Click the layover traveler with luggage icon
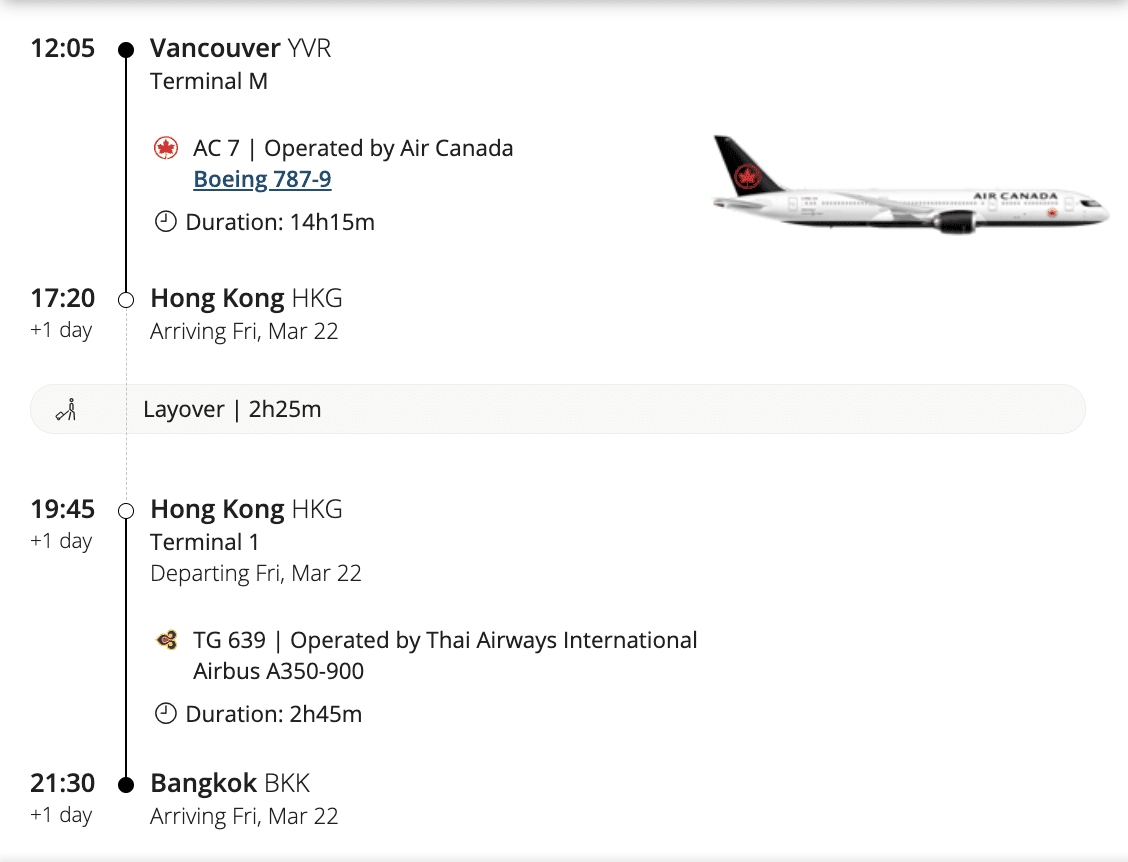Screen dimensions: 1128x862 tap(66, 409)
